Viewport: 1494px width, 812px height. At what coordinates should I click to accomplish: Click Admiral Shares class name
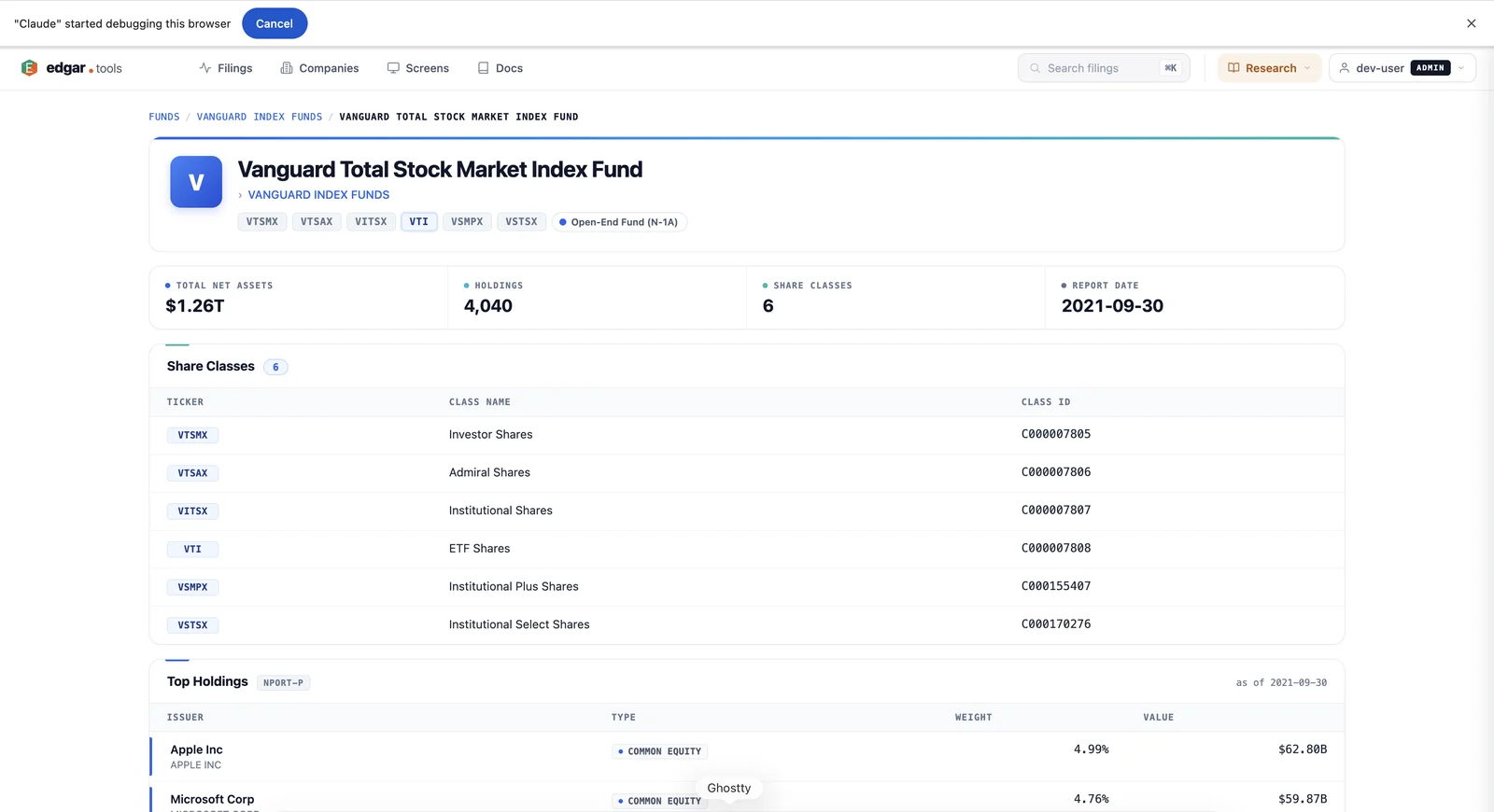click(489, 473)
